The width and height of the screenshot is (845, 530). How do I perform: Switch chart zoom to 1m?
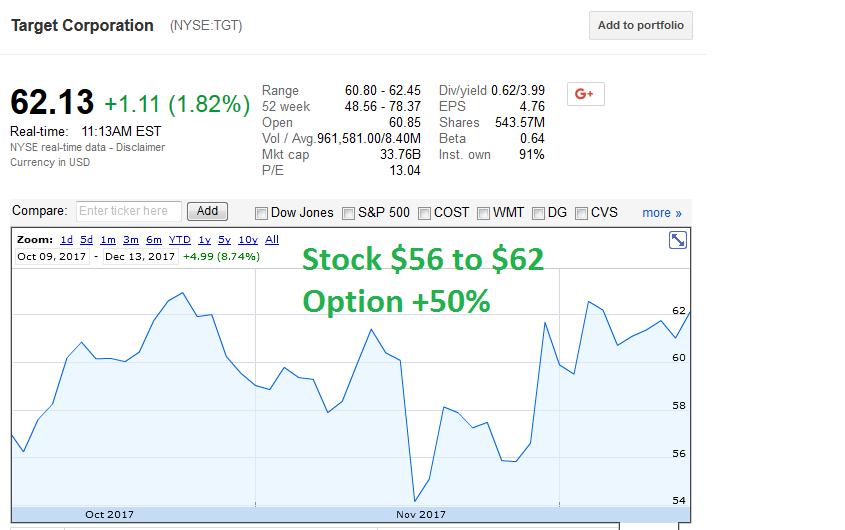(108, 240)
